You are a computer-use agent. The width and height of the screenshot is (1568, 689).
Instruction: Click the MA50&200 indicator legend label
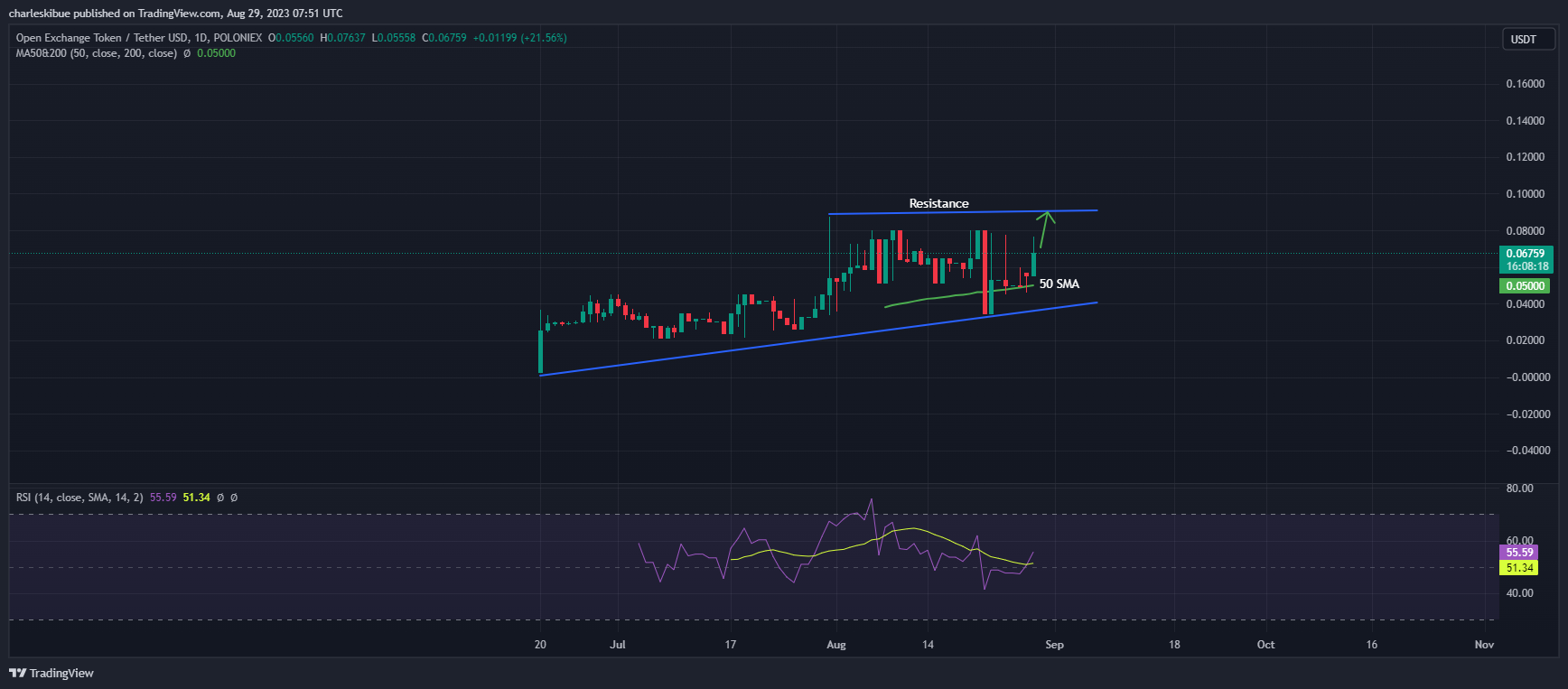pyautogui.click(x=96, y=53)
